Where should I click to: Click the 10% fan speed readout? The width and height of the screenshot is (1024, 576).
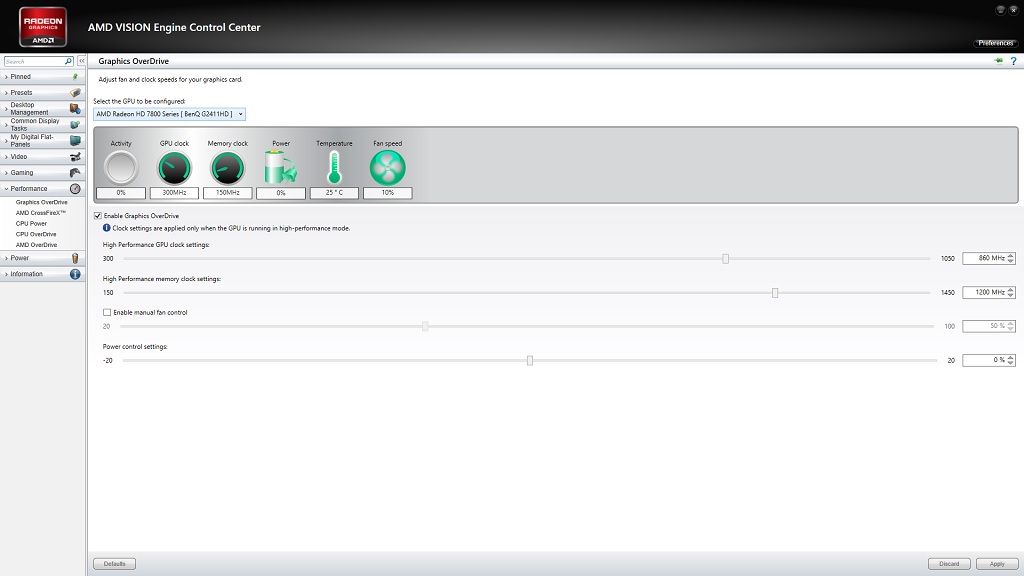click(x=387, y=193)
